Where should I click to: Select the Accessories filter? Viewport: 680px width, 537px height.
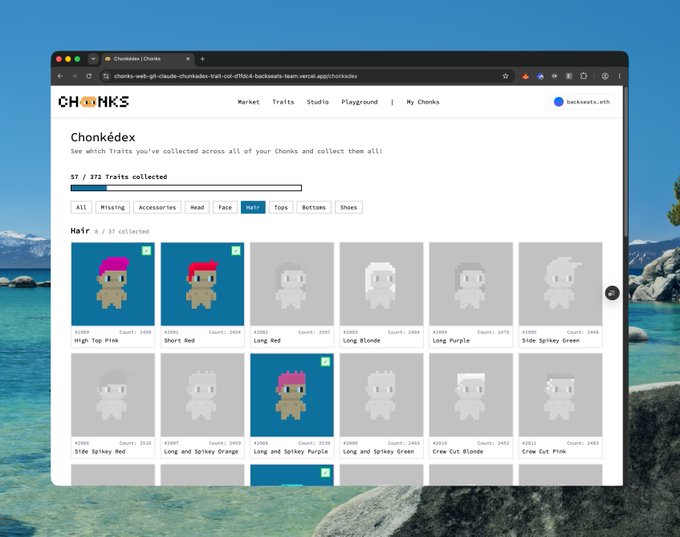[157, 207]
